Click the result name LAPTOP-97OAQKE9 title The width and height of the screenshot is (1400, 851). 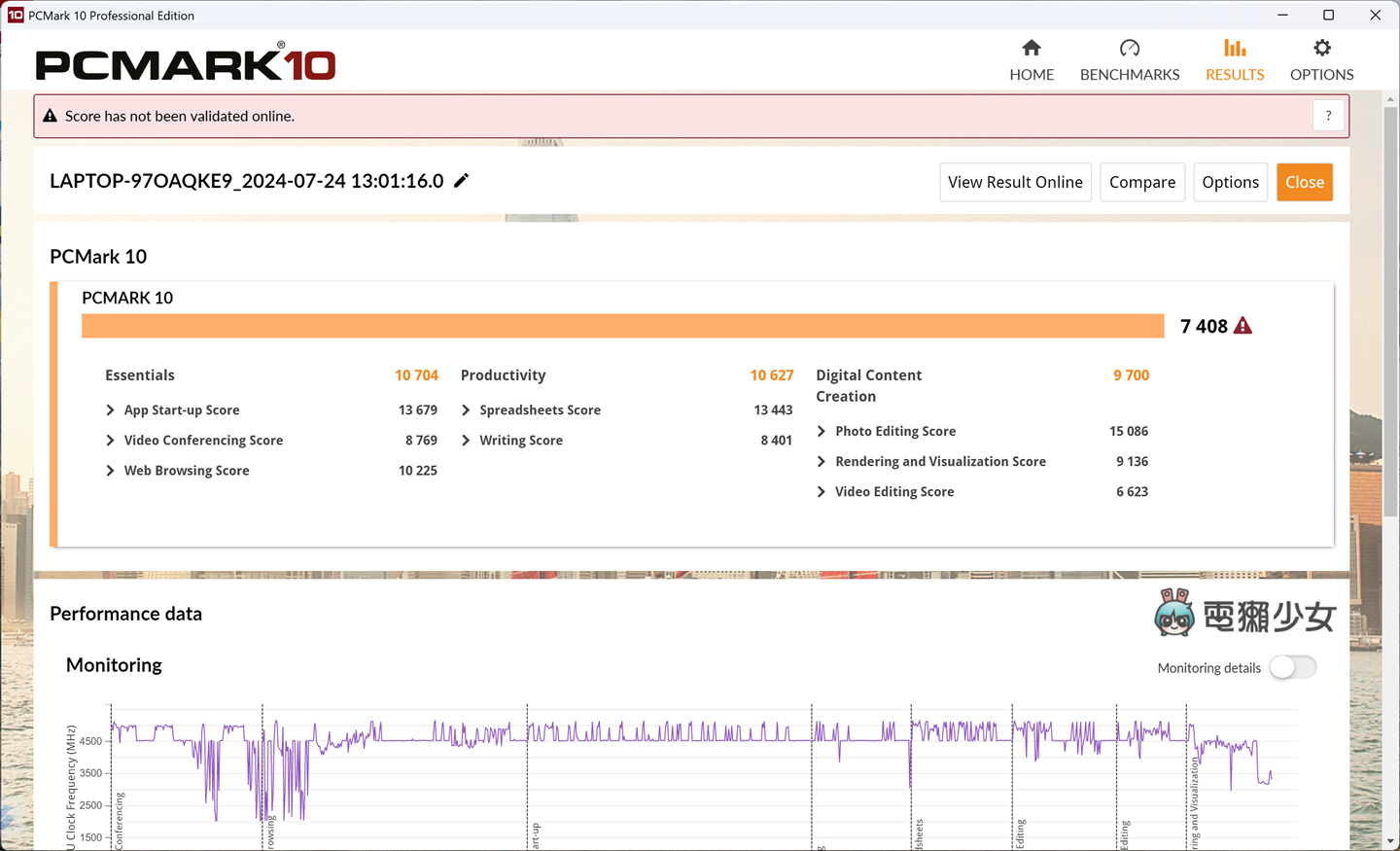tap(247, 181)
